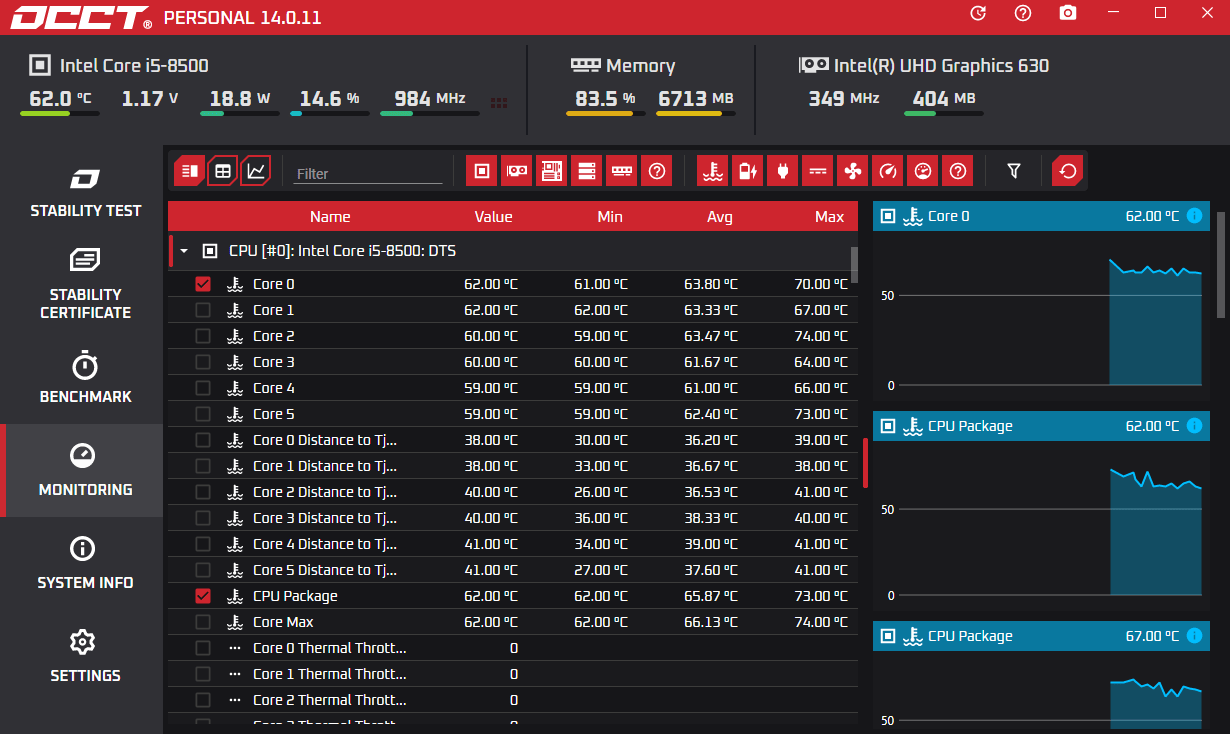Click the Filter text field
The image size is (1230, 734).
click(x=368, y=173)
